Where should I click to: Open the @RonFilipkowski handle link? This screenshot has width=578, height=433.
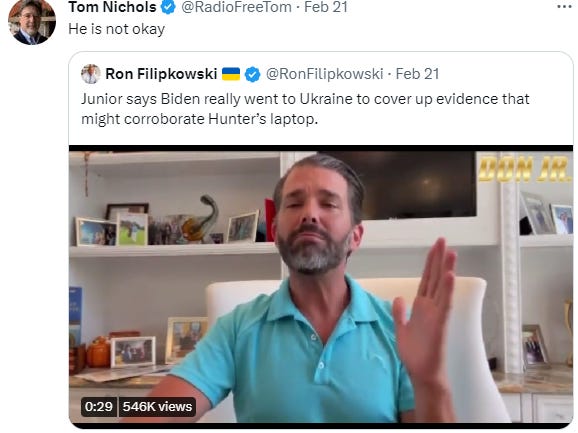point(324,74)
